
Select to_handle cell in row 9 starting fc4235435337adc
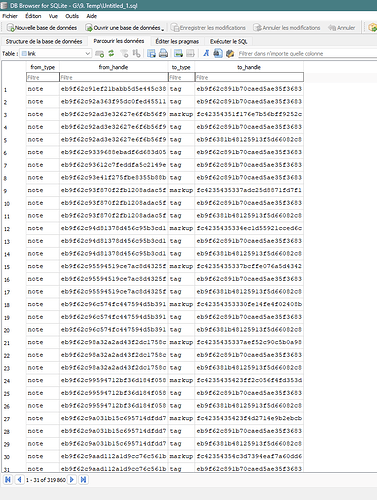tap(249, 190)
